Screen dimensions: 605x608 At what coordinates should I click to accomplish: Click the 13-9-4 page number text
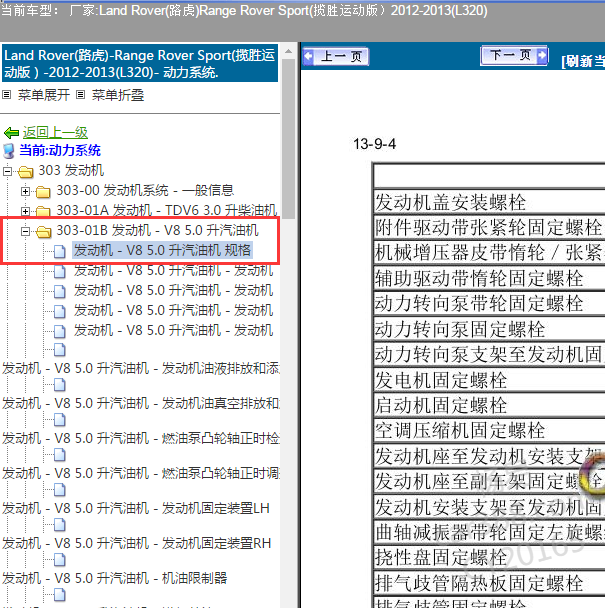374,144
